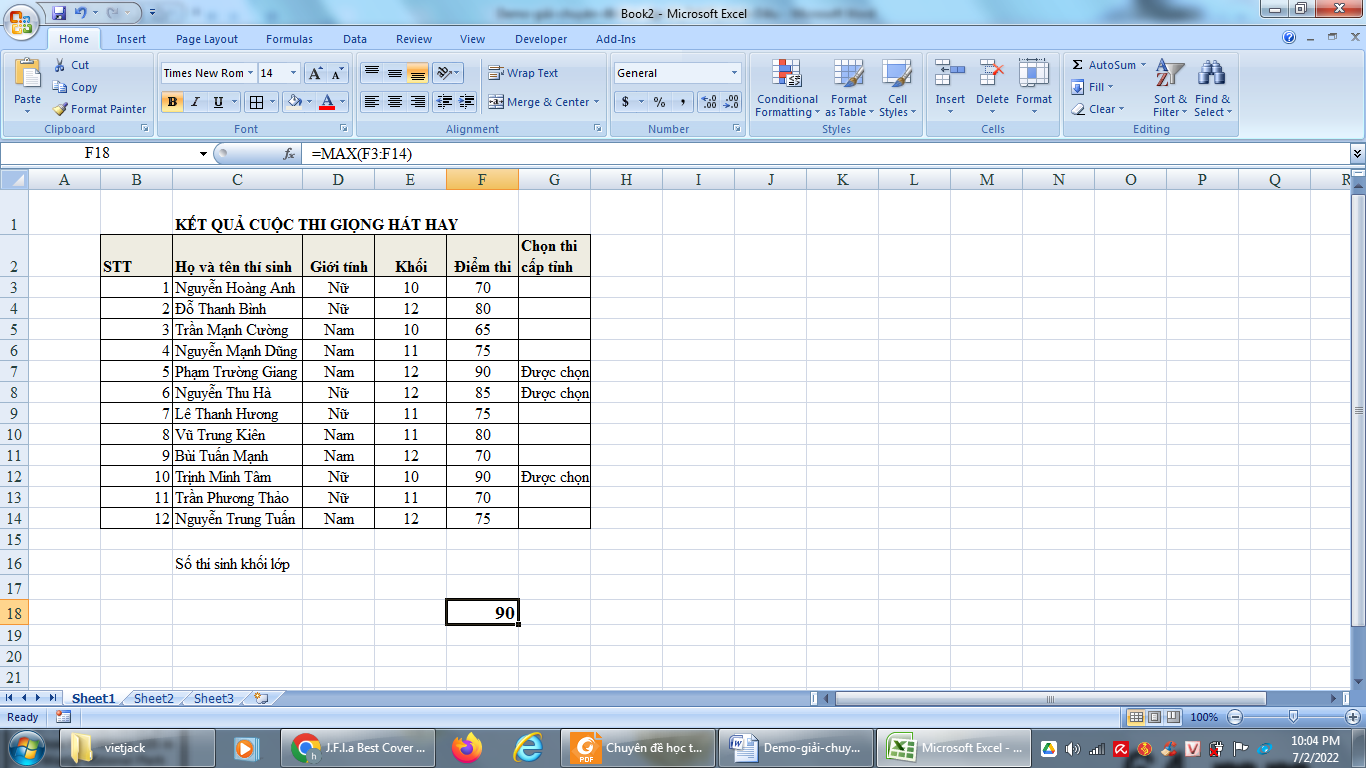Viewport: 1366px width, 768px height.
Task: Open Fill Color dropdown arrow
Action: 308,102
